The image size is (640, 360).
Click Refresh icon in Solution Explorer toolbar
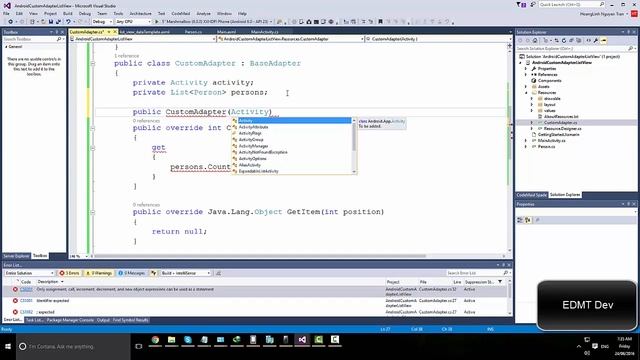click(x=564, y=40)
